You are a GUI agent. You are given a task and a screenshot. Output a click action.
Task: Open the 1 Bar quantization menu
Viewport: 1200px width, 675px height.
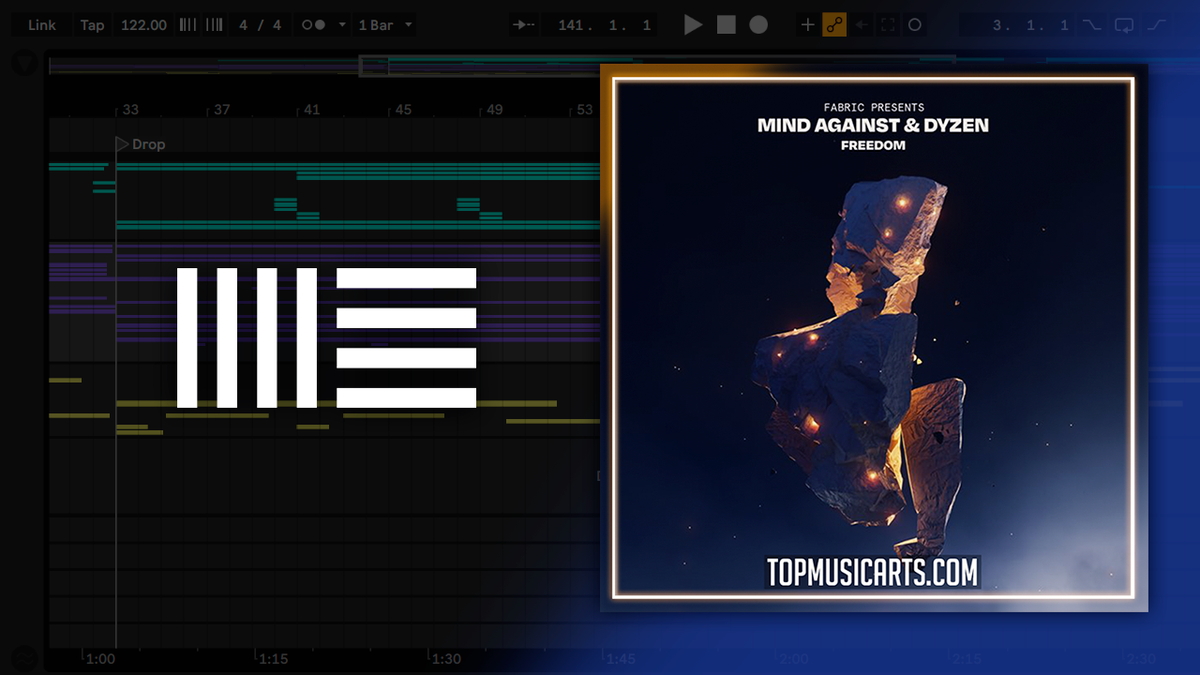click(x=385, y=25)
